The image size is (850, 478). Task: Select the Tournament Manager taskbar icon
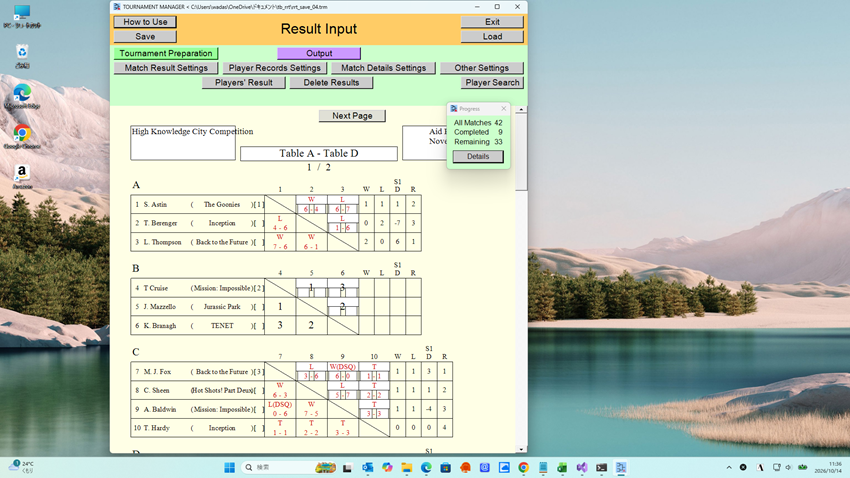point(621,467)
